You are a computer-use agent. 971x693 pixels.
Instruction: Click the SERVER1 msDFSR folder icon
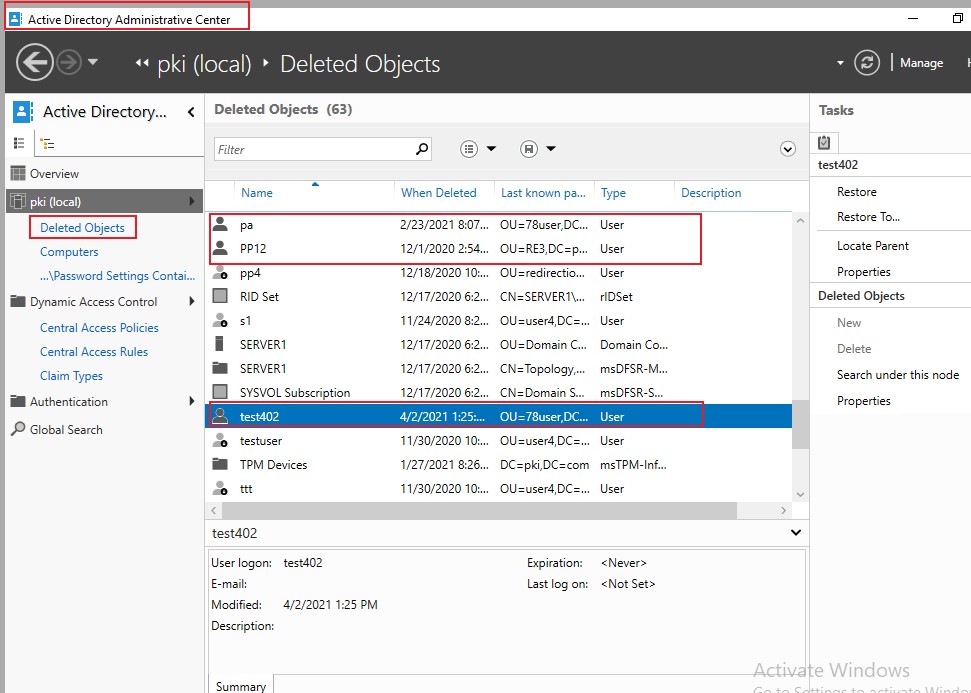[x=220, y=368]
